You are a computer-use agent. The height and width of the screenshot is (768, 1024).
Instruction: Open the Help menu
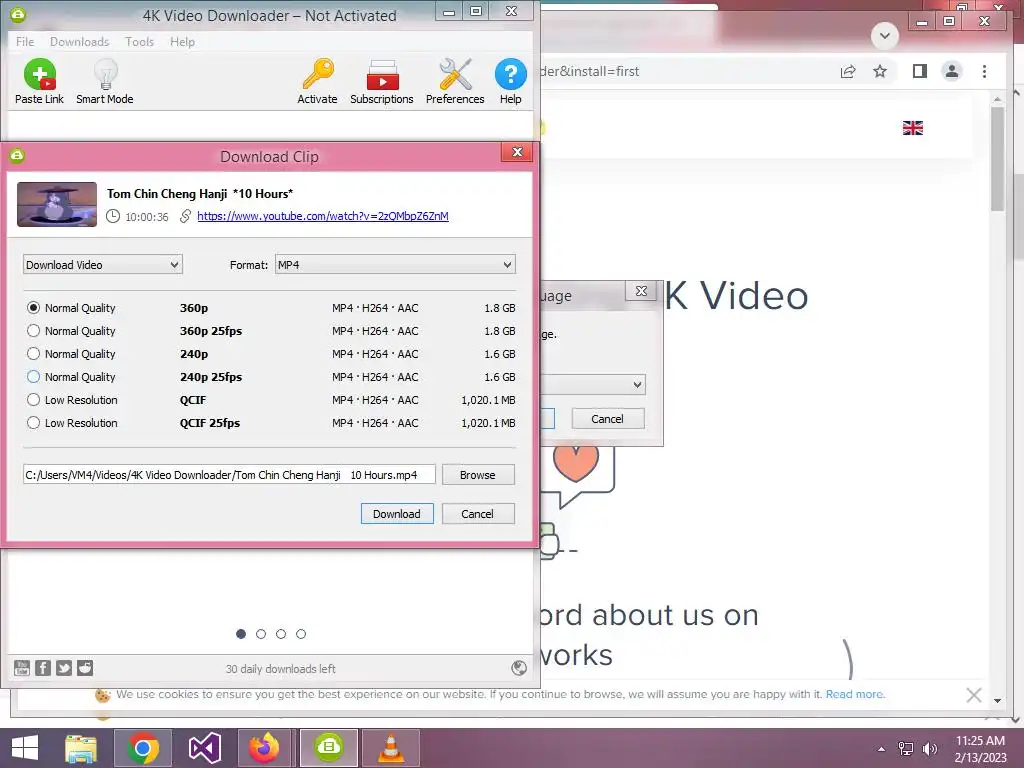click(182, 42)
